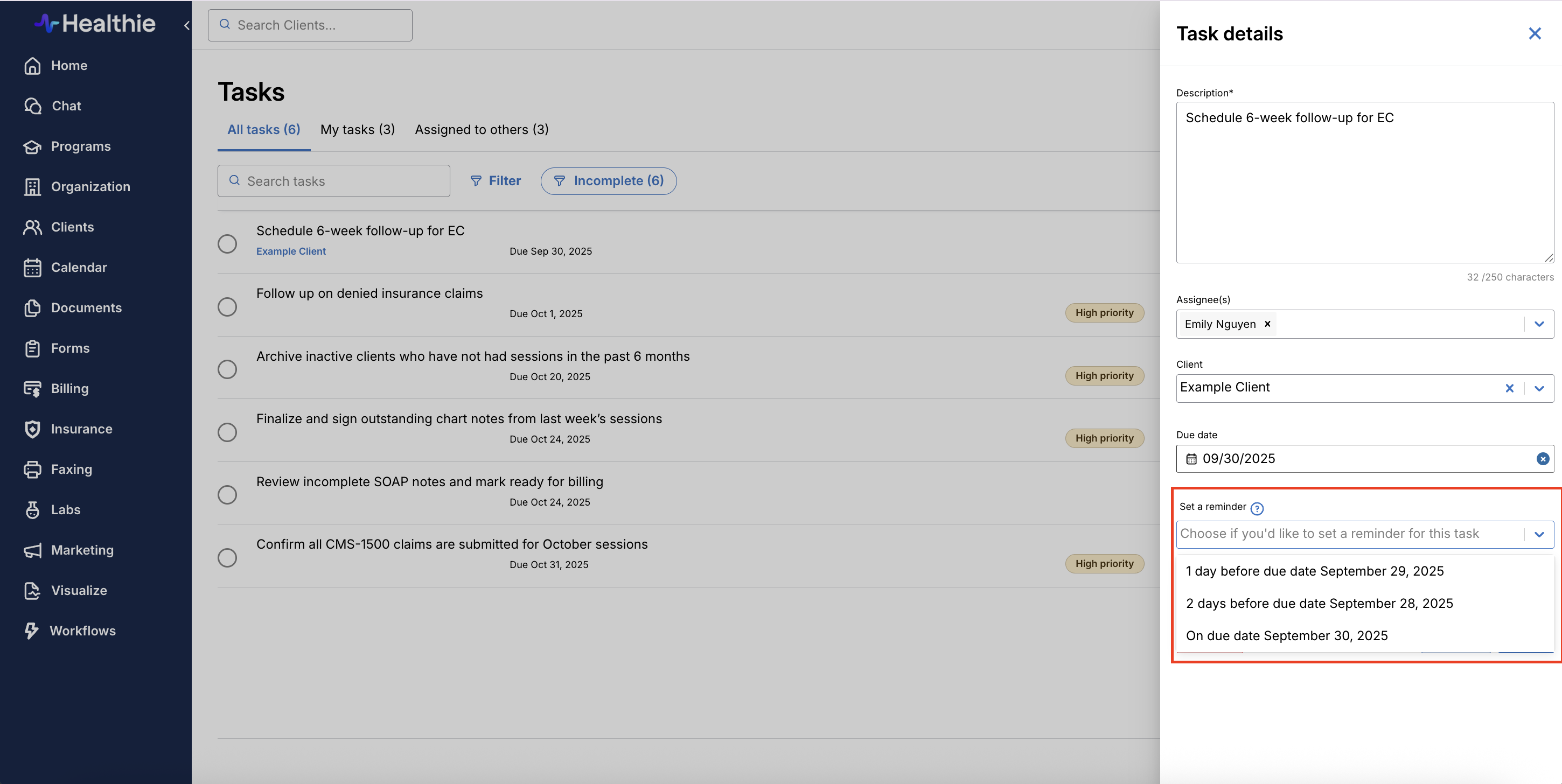Remove Emily Nguyen from assignees
Viewport: 1562px width, 784px height.
coord(1267,324)
